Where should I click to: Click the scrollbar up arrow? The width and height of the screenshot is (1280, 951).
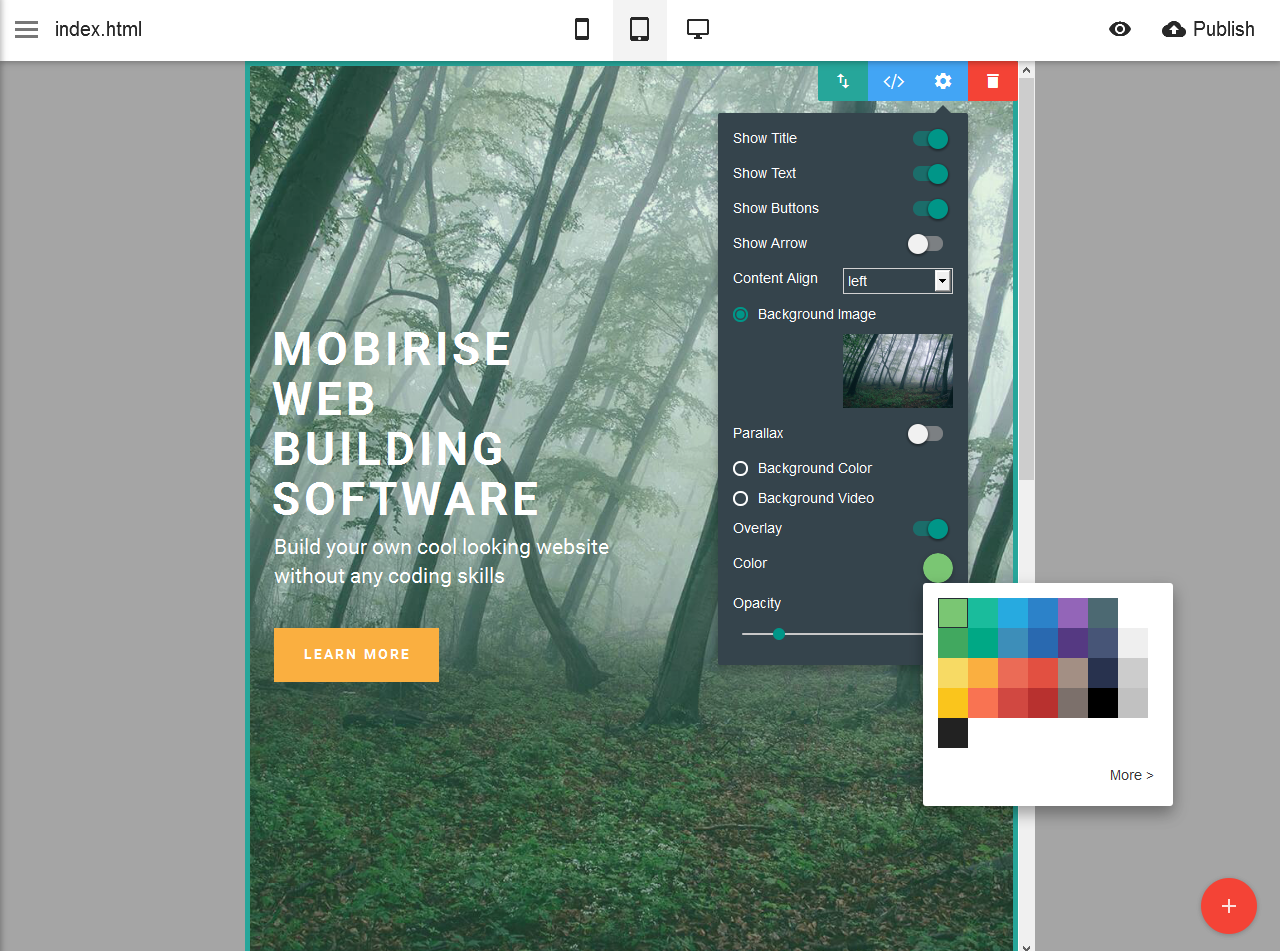(x=1026, y=70)
